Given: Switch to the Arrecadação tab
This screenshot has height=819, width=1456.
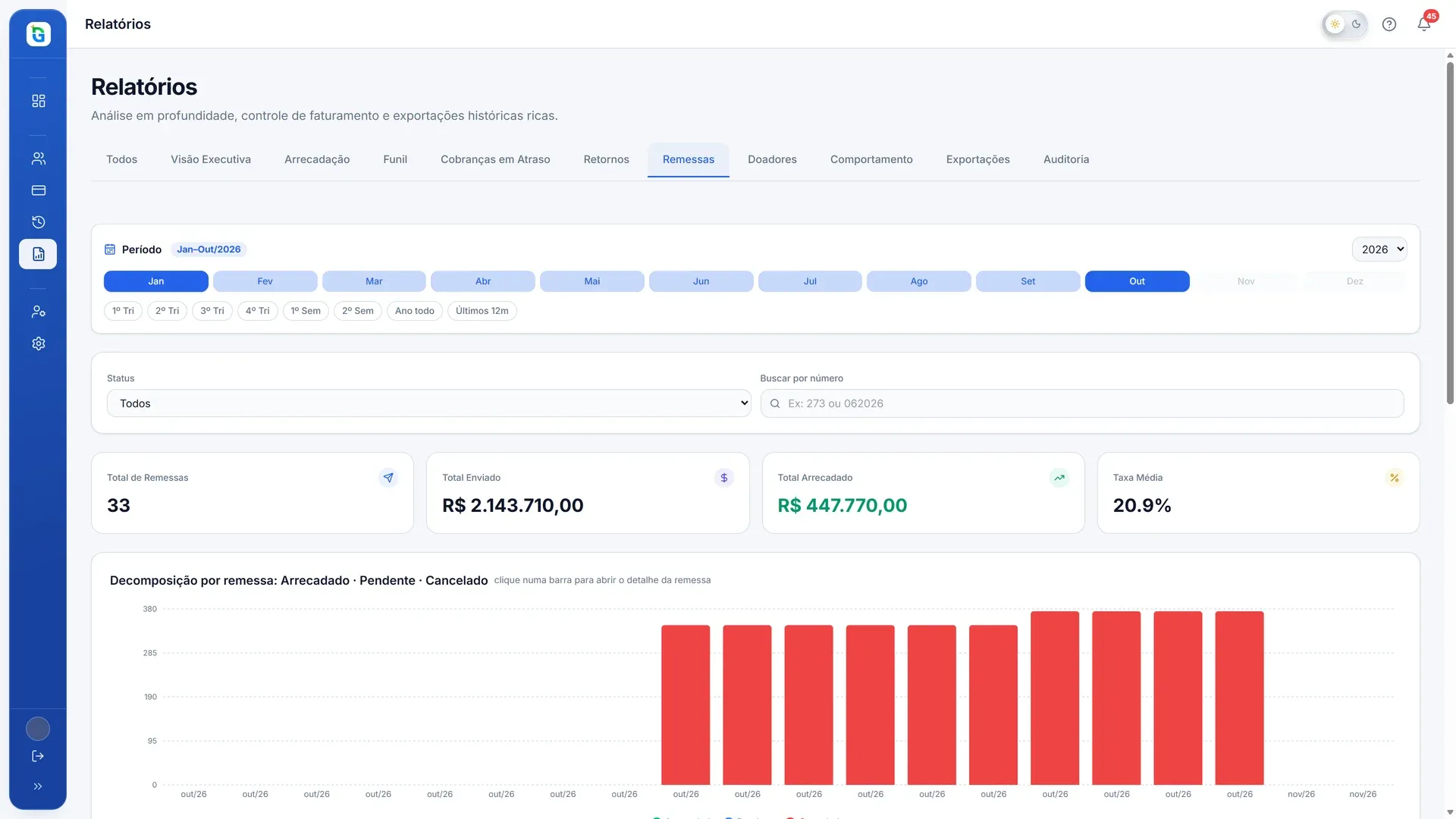Looking at the screenshot, I should click(x=317, y=159).
